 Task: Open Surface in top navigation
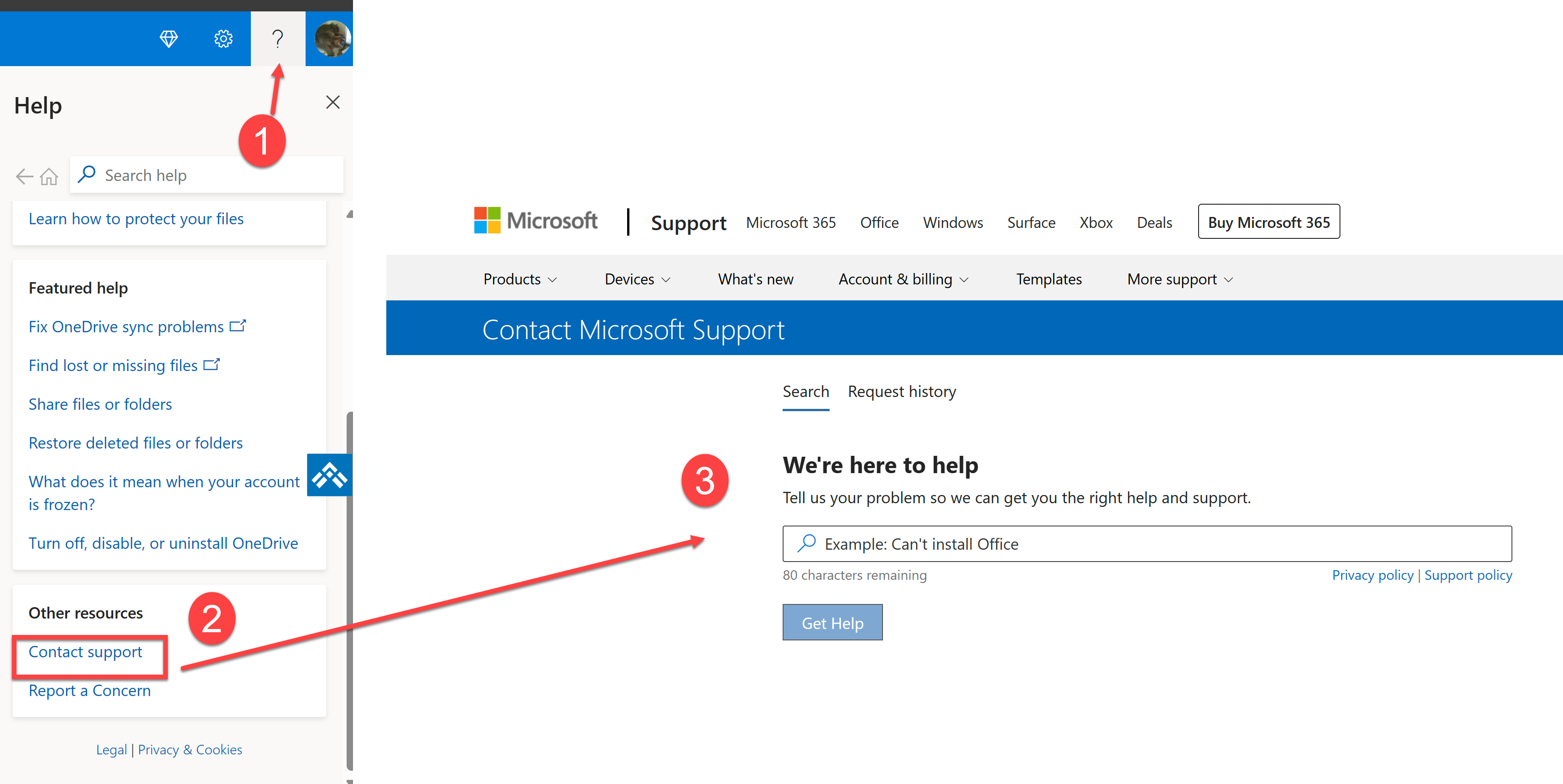[1031, 222]
